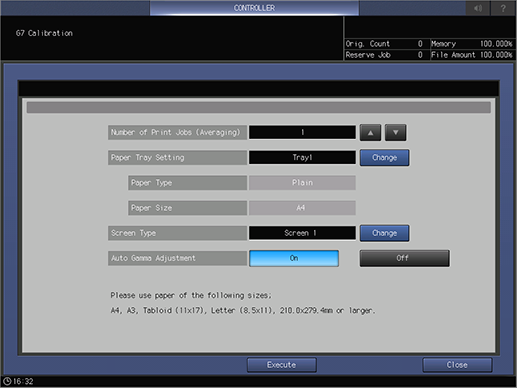Change the Paper Tray Setting
The image size is (517, 388).
384,158
